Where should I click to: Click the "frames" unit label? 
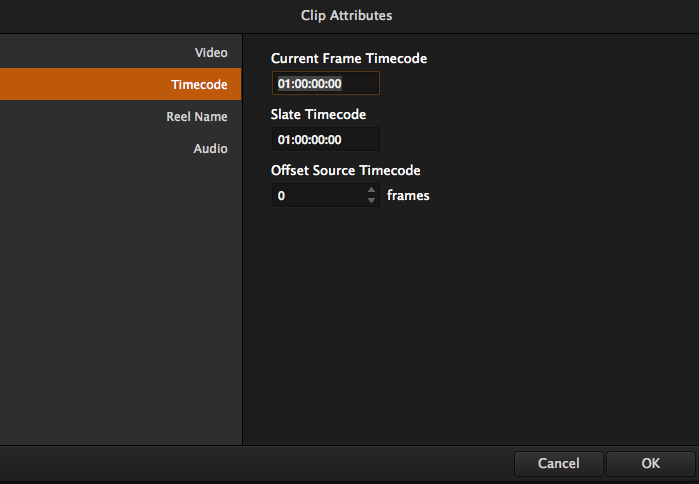tap(408, 196)
